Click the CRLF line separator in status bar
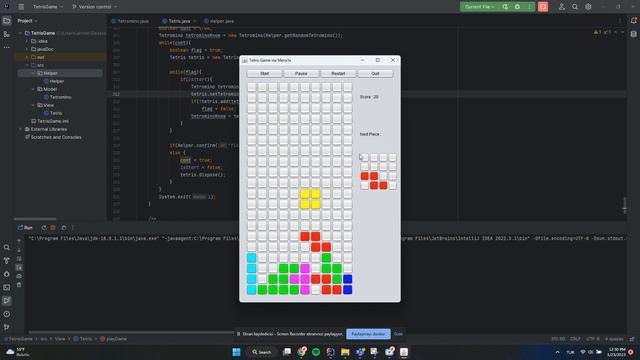 coord(575,339)
